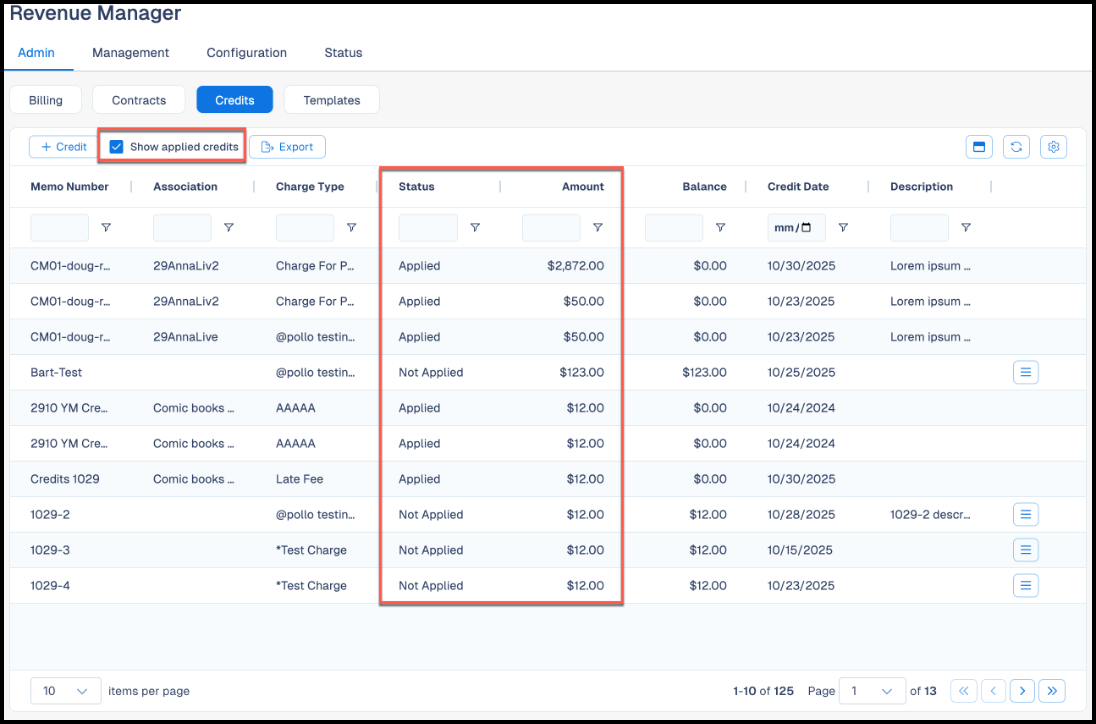This screenshot has width=1096, height=724.
Task: Click the refresh icon in the toolbar
Action: pos(1016,147)
